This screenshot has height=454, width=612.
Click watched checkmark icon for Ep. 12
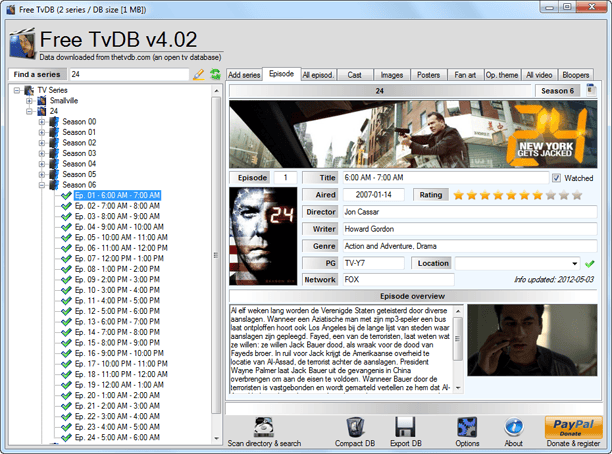tap(66, 311)
